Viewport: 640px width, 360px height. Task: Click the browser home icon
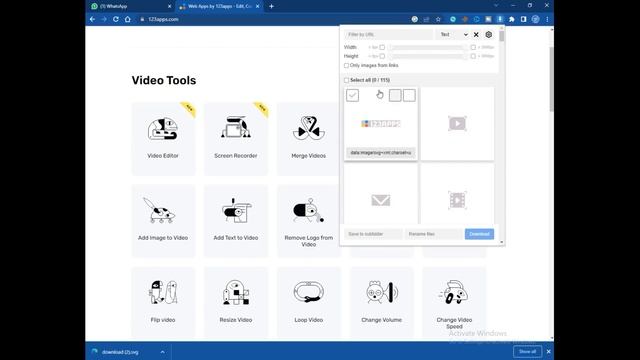(128, 19)
